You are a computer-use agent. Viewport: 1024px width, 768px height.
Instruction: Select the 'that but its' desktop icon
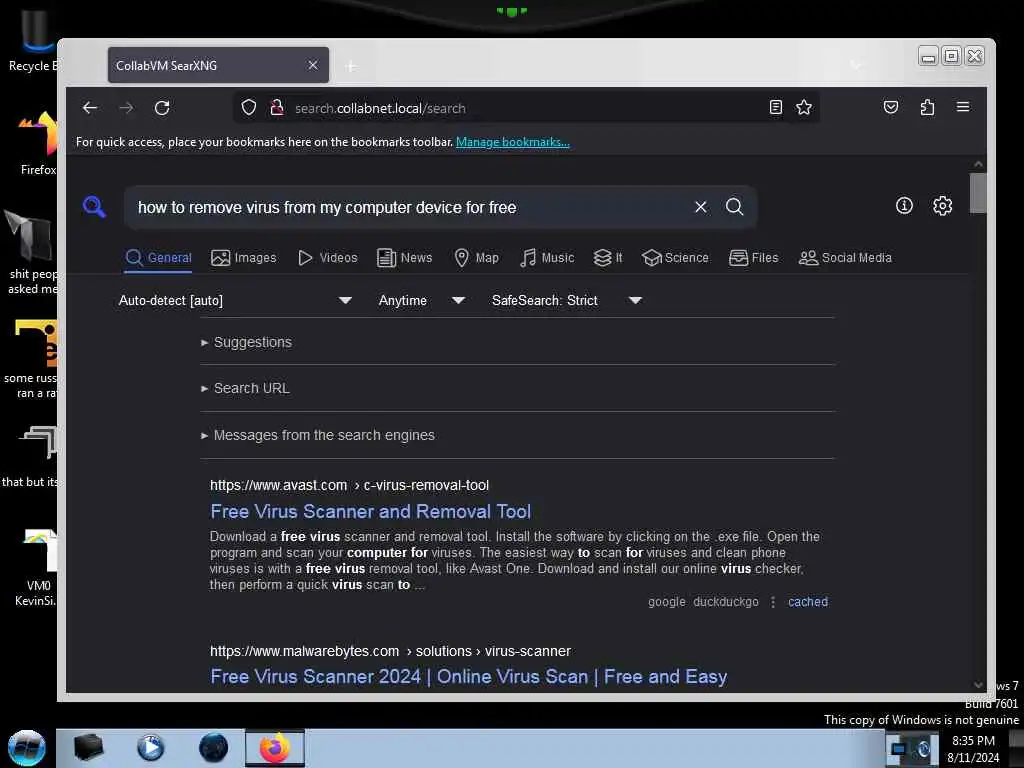[31, 457]
